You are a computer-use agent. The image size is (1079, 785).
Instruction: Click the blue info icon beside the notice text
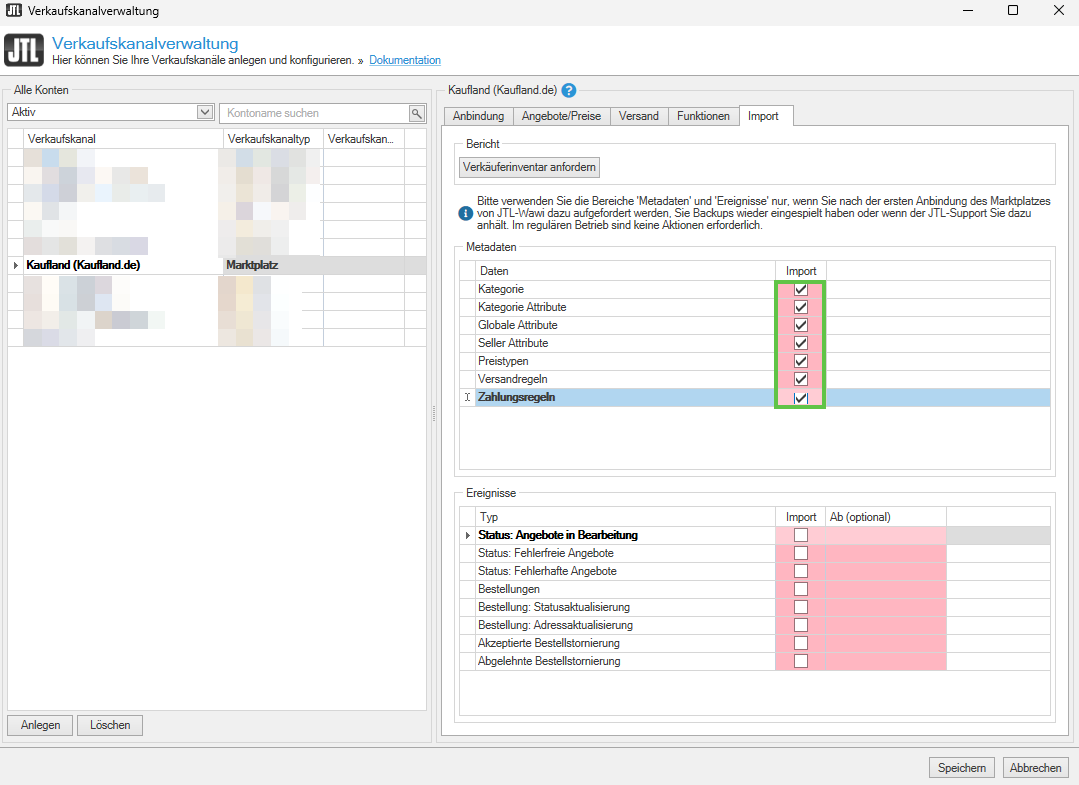coord(465,213)
